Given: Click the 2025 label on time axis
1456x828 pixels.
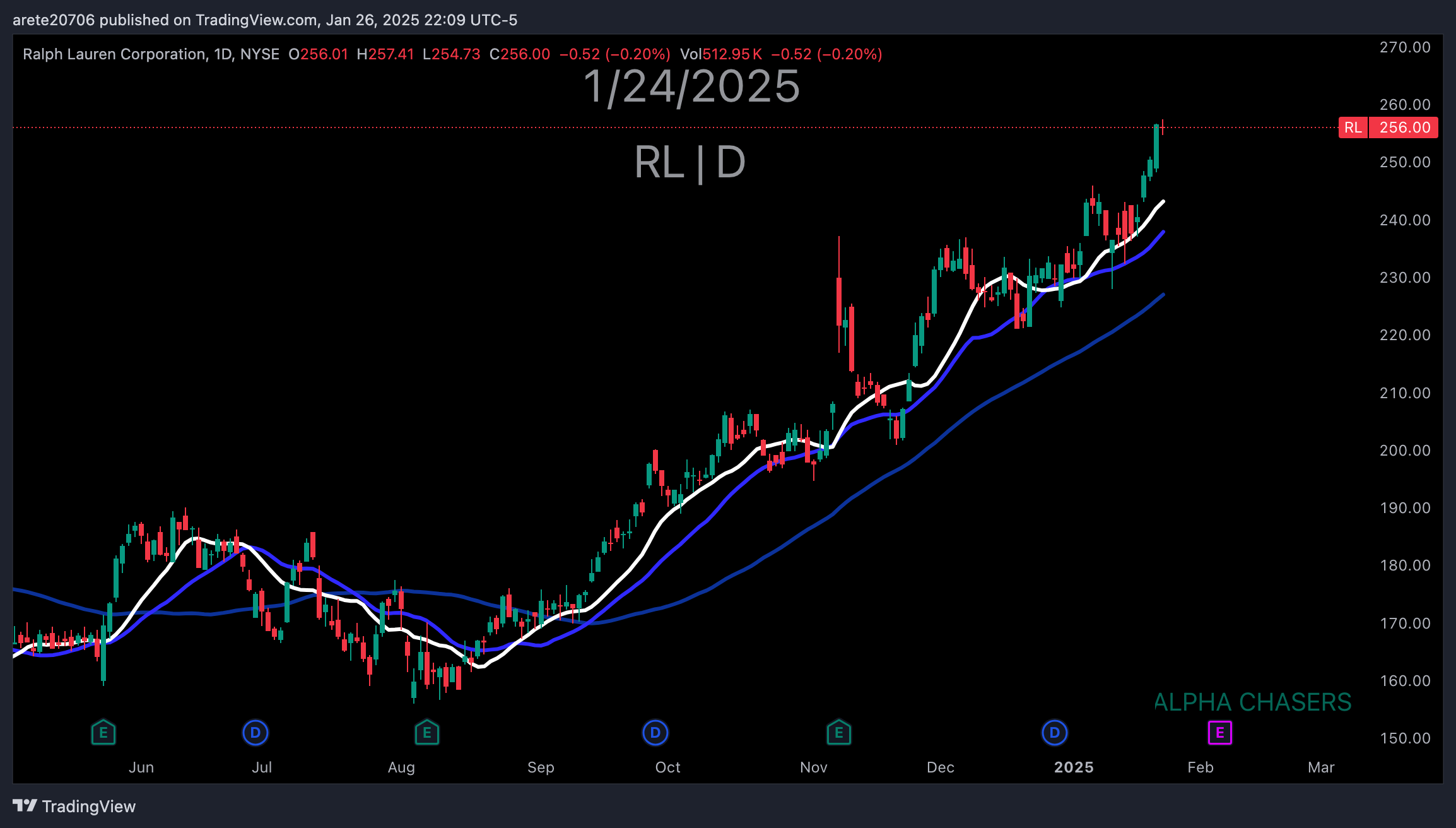Looking at the screenshot, I should pos(1074,767).
